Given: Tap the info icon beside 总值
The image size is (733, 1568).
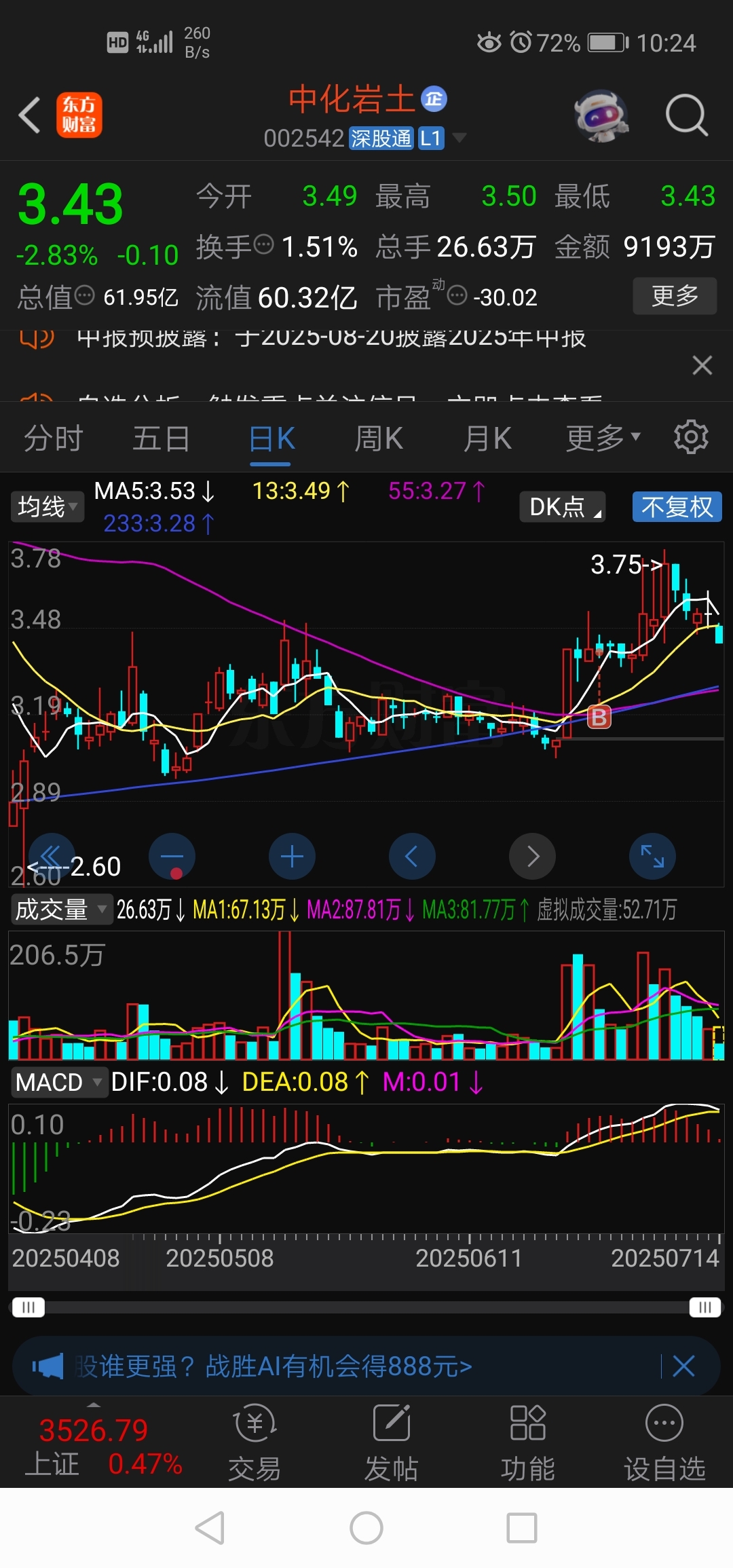Looking at the screenshot, I should (84, 295).
